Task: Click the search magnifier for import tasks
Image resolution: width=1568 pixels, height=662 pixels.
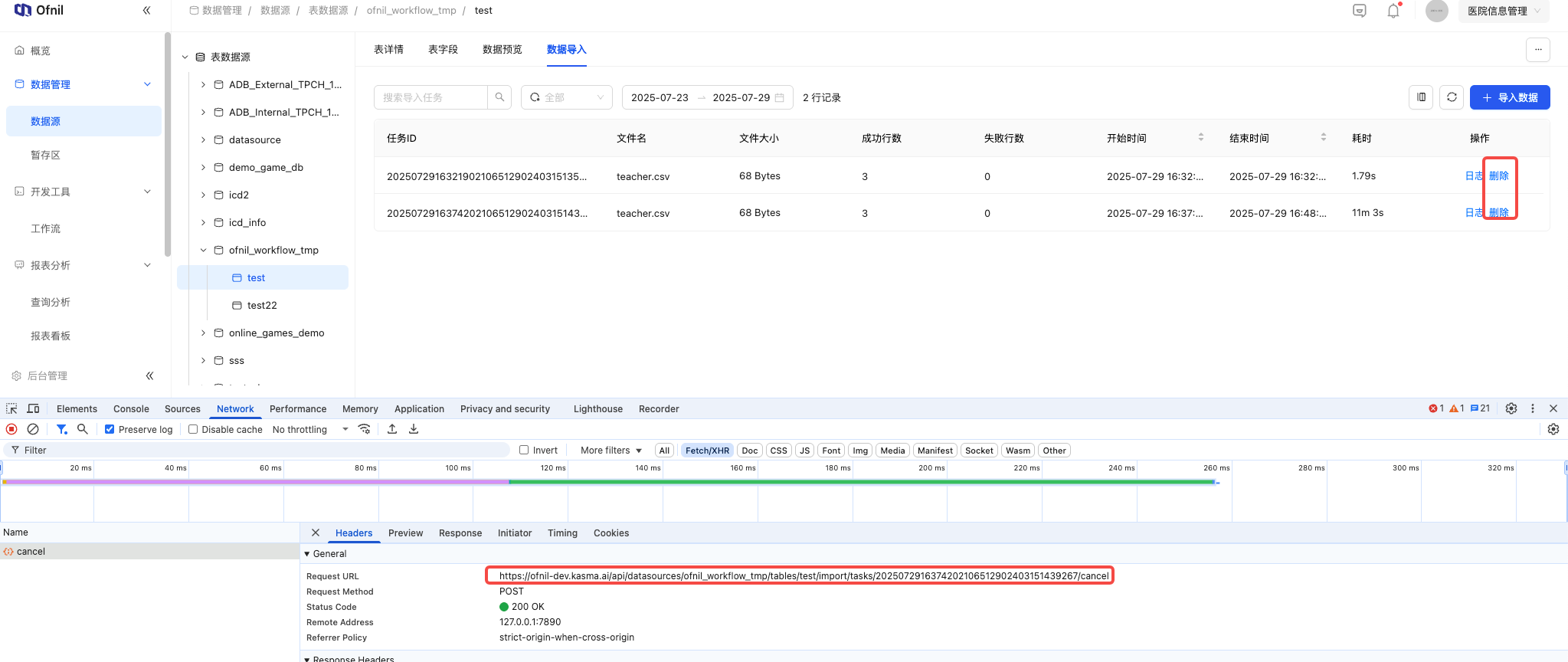Action: 499,97
